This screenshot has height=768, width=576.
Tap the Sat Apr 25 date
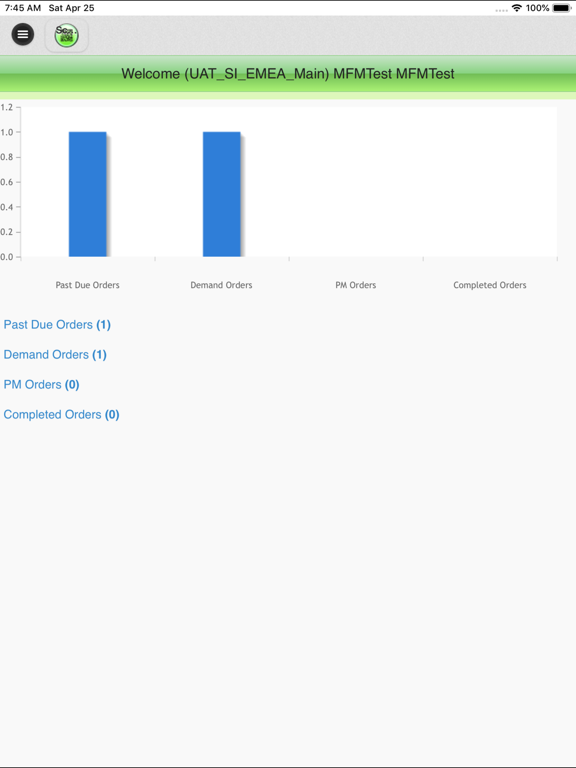pos(72,8)
